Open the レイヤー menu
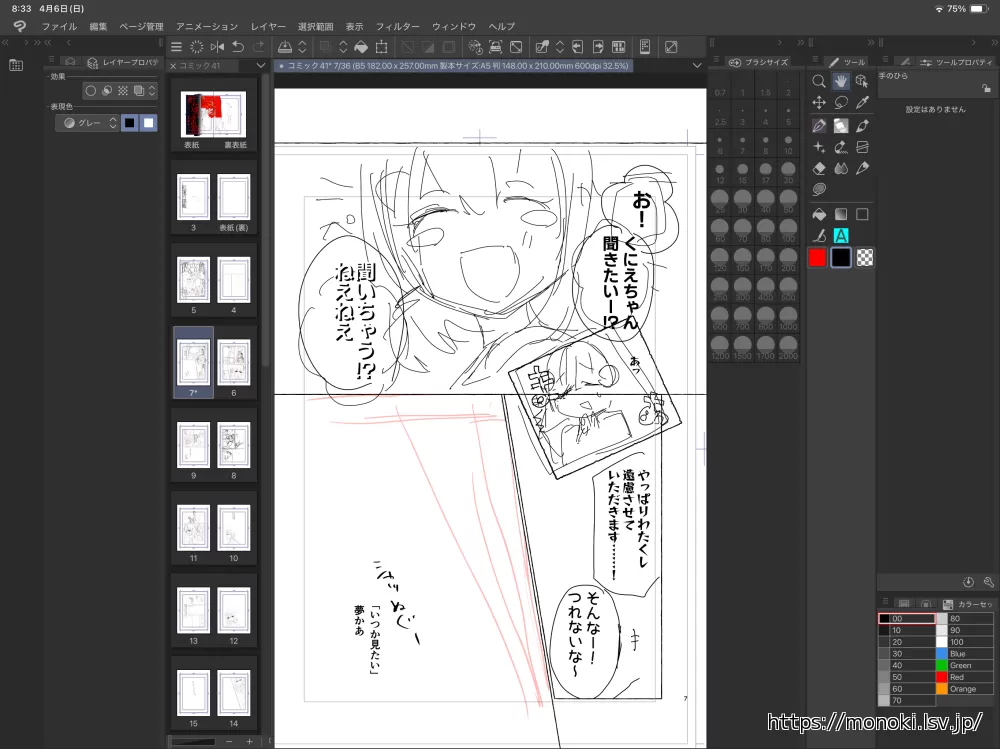The width and height of the screenshot is (1000, 749). pos(268,26)
